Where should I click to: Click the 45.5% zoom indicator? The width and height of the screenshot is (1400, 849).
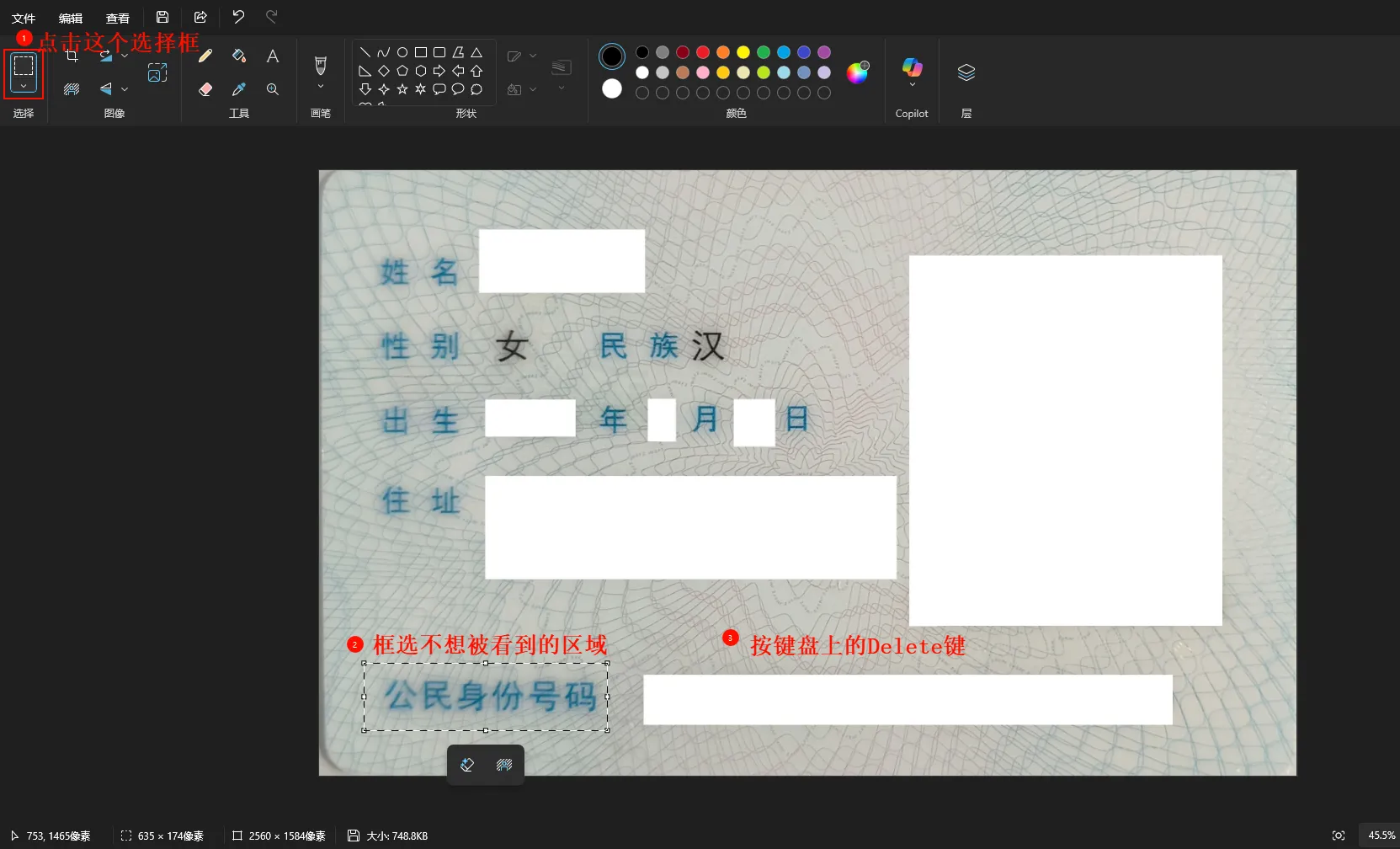(x=1381, y=835)
